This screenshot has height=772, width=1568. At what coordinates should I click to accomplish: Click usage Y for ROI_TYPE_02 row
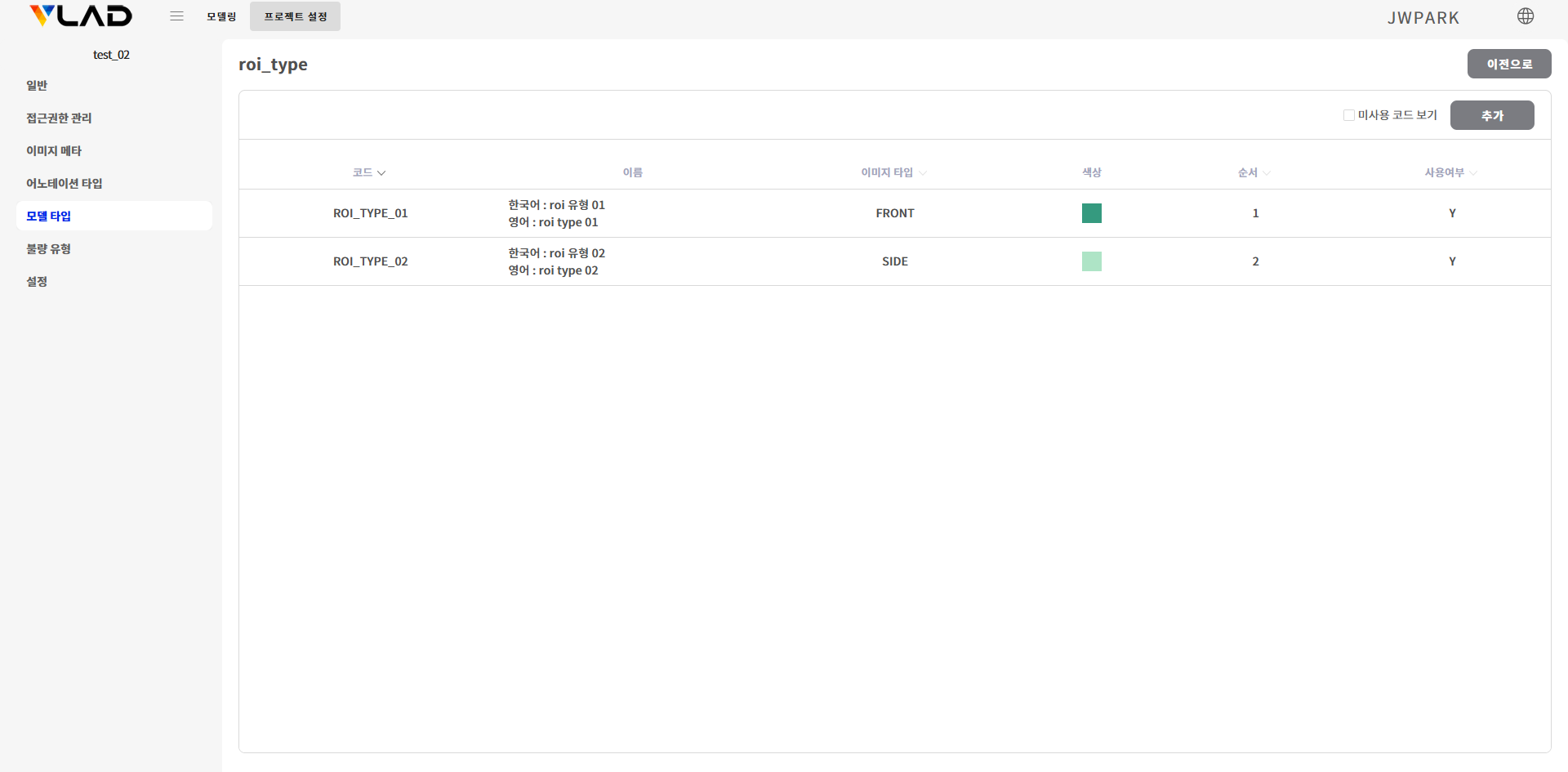[1452, 261]
